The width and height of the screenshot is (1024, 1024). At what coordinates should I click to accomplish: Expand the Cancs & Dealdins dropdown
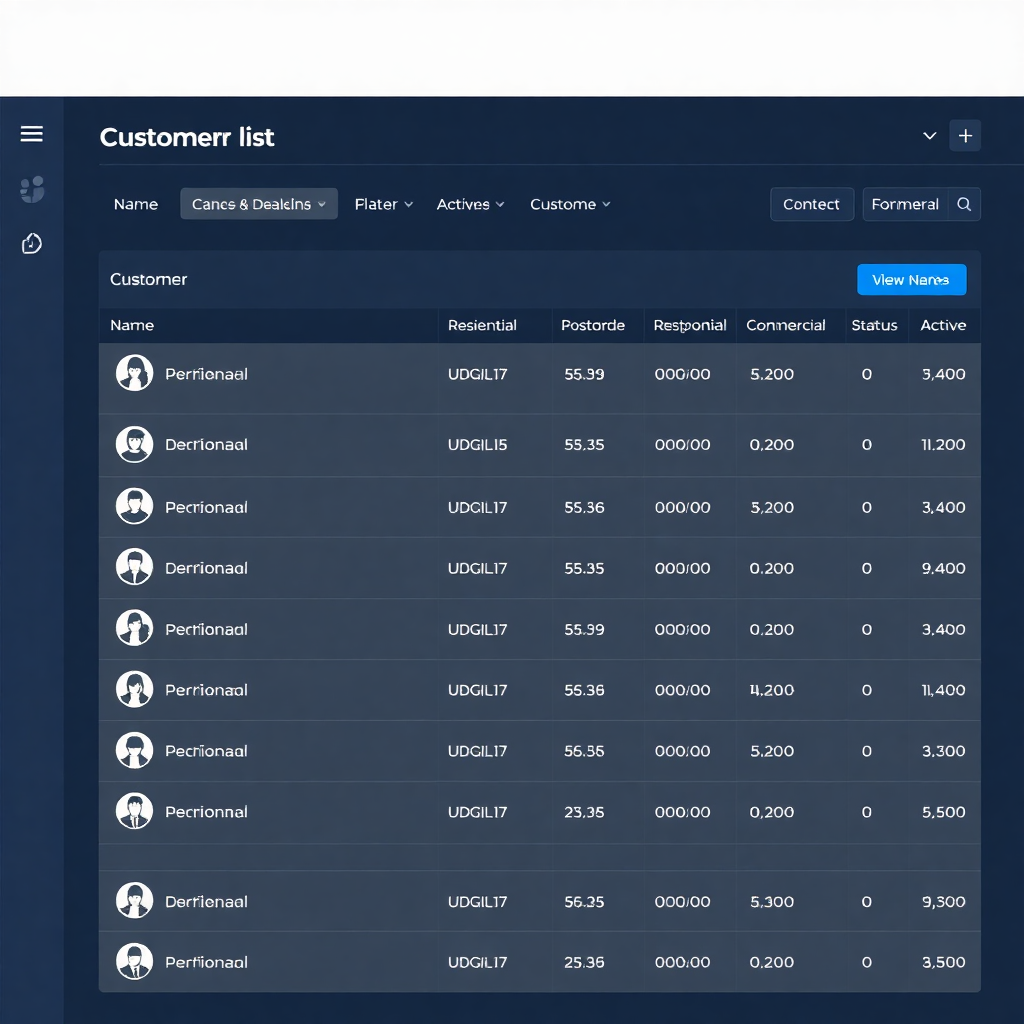click(x=258, y=204)
